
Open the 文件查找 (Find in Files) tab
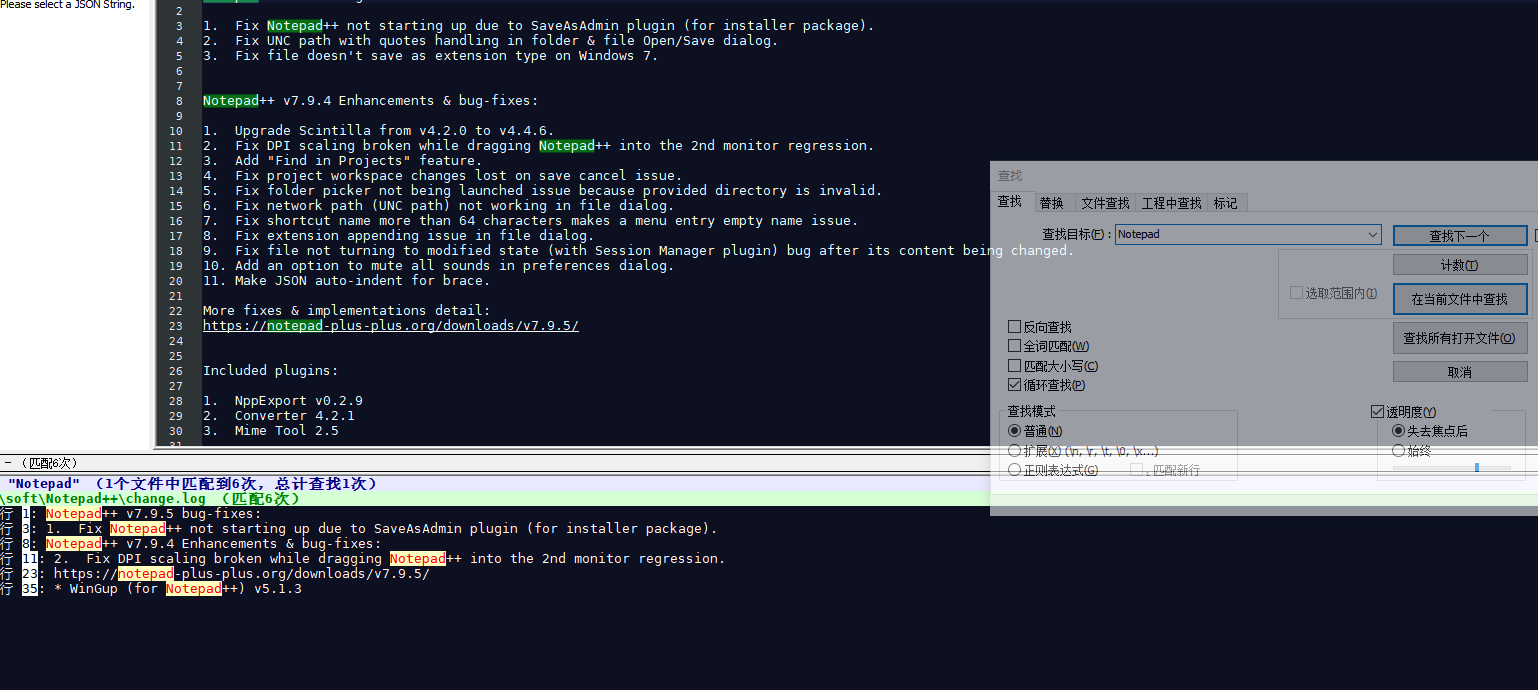pos(1104,202)
